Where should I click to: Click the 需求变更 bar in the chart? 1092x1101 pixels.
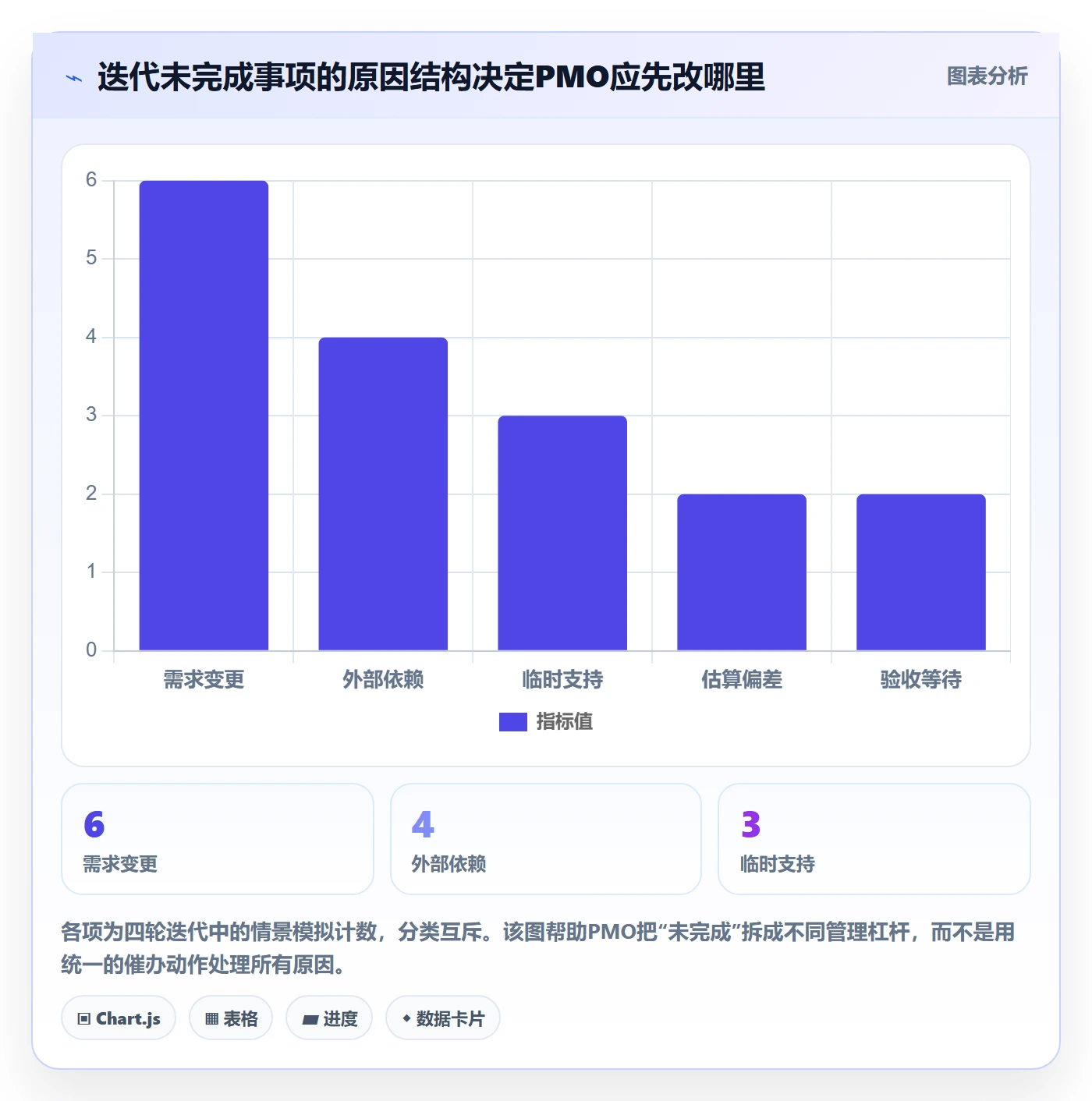204,415
